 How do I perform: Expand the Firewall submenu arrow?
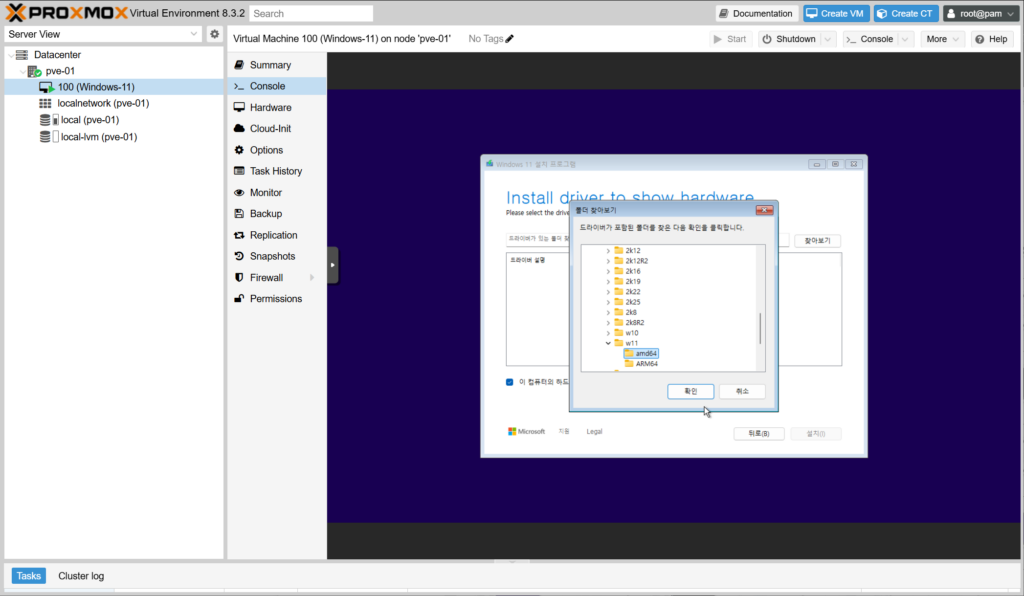[x=312, y=278]
